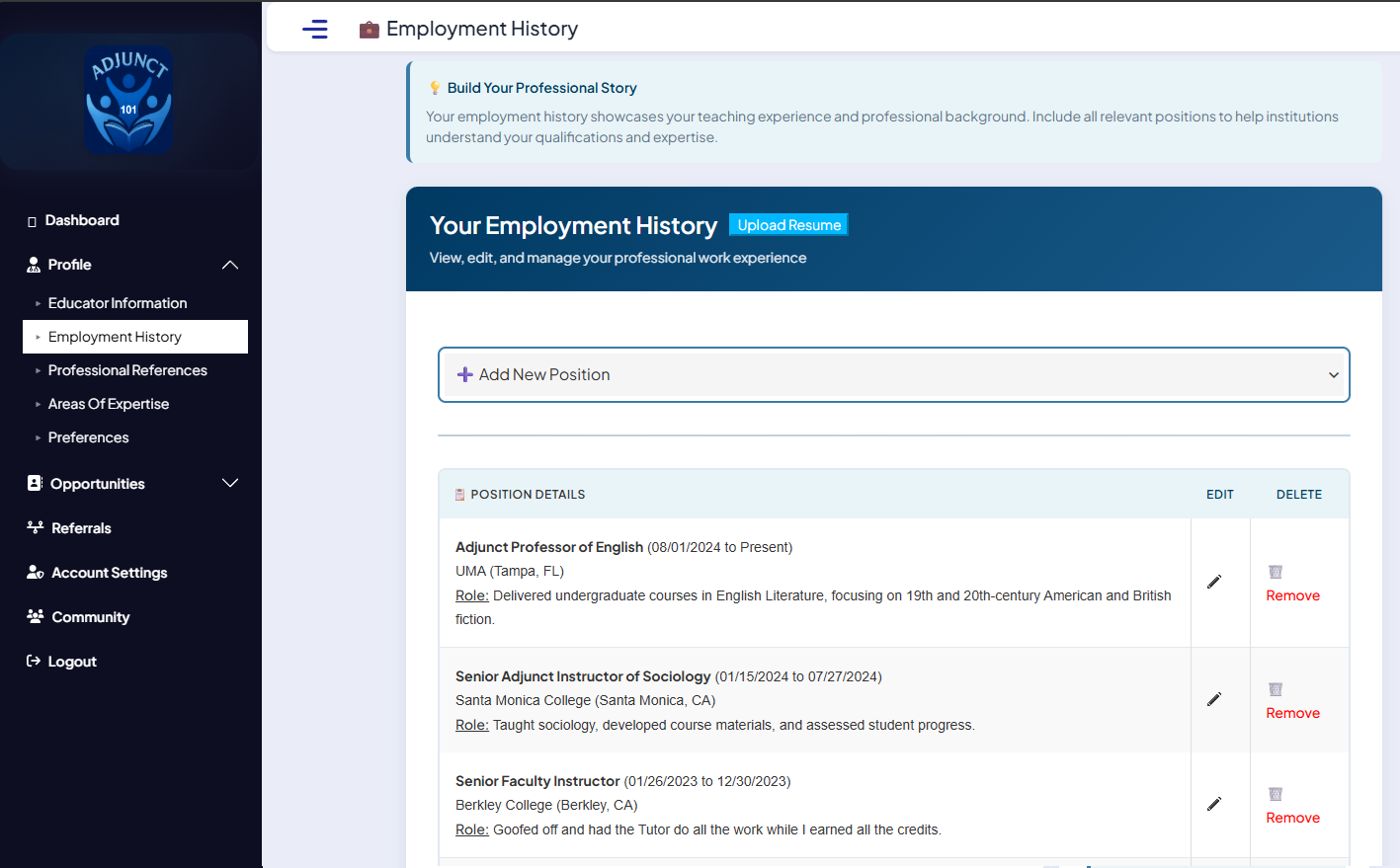
Task: Click the Upload Resume button
Action: (x=787, y=224)
